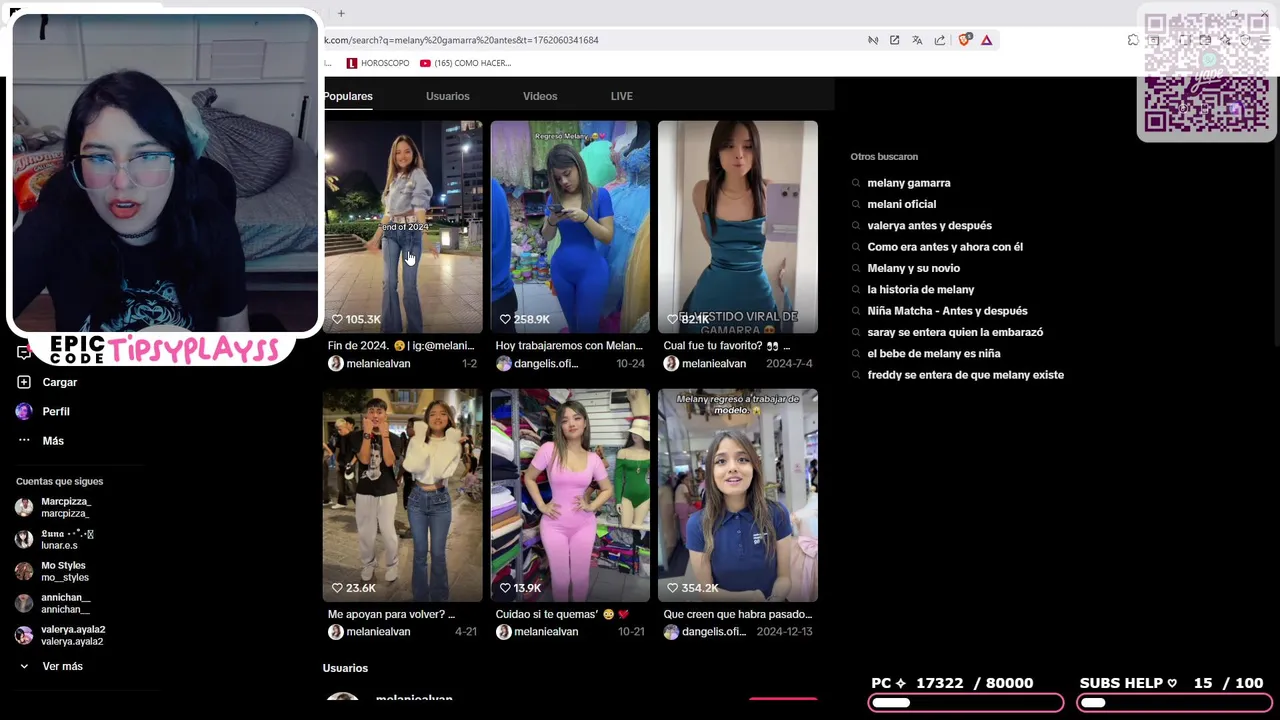Search 'Melany y su novio' suggestion

914,268
